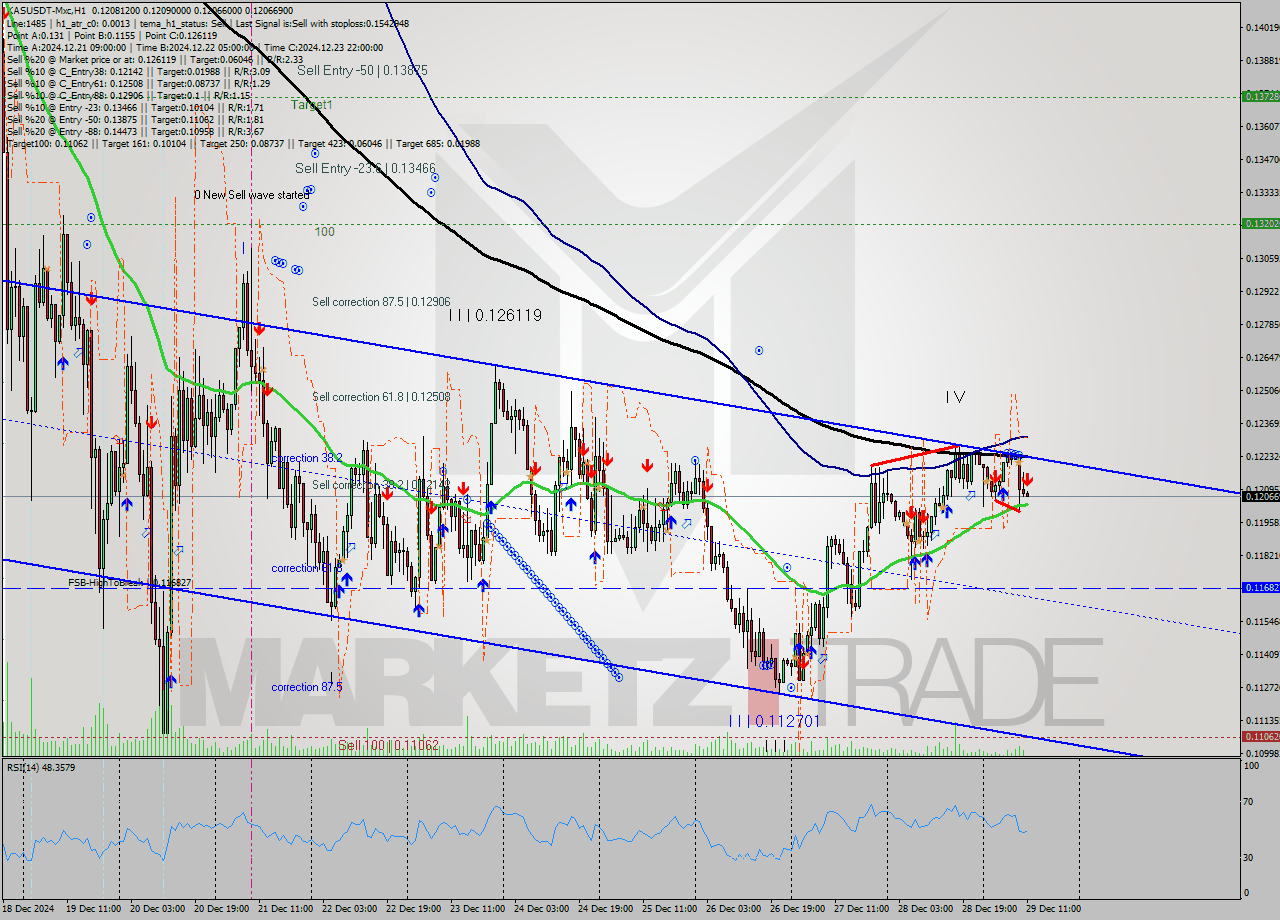
Task: Click the '26 Dec 03:00' time axis label
Action: 735,909
